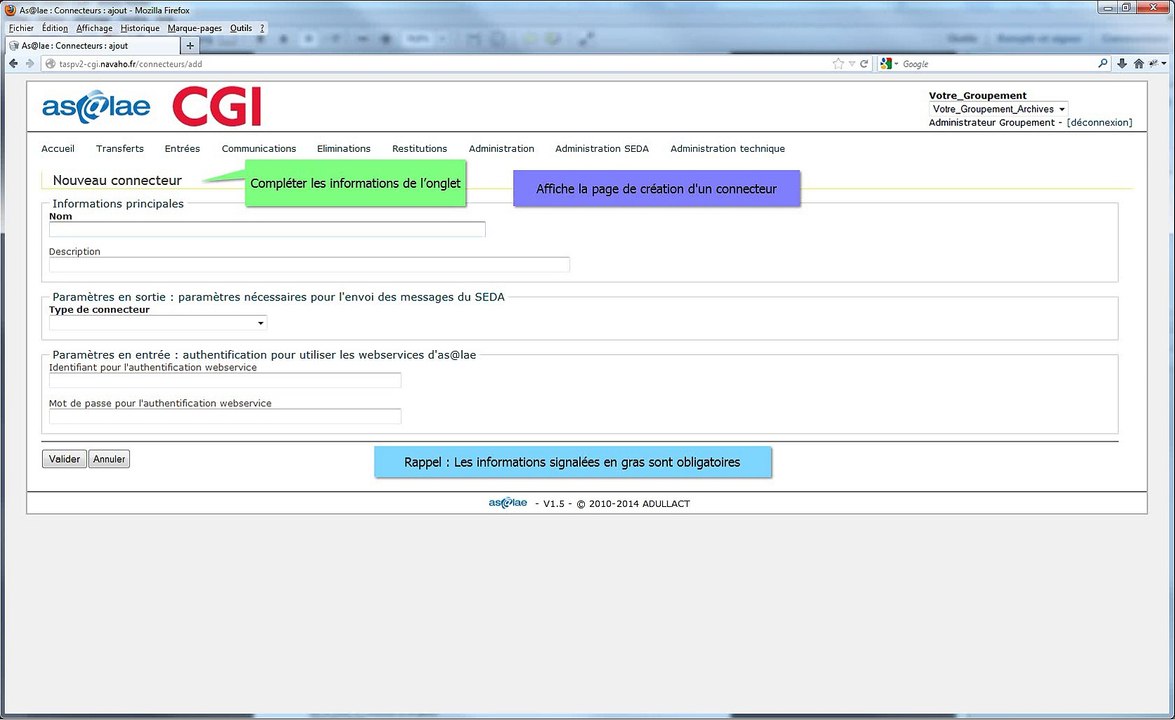Click the V1.5 2010-2014 ADULLACT footer text
The height and width of the screenshot is (720, 1175).
613,503
